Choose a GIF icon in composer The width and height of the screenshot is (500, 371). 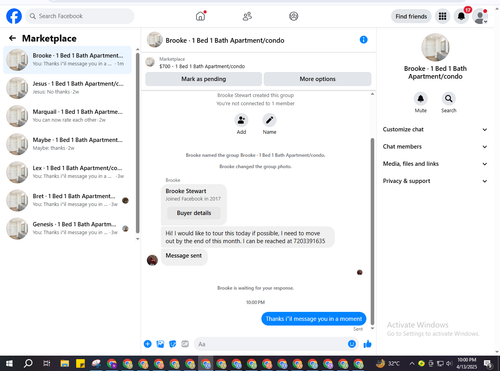[185, 344]
